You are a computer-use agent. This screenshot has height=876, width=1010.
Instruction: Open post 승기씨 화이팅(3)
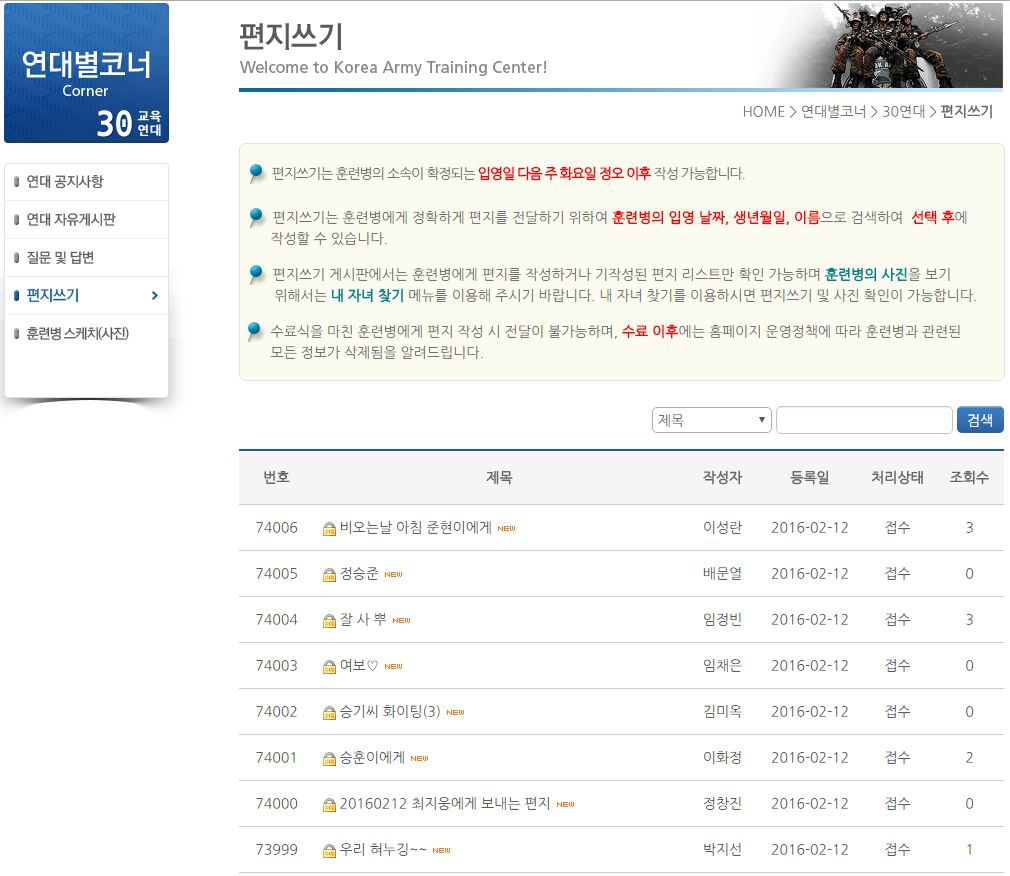coord(390,712)
